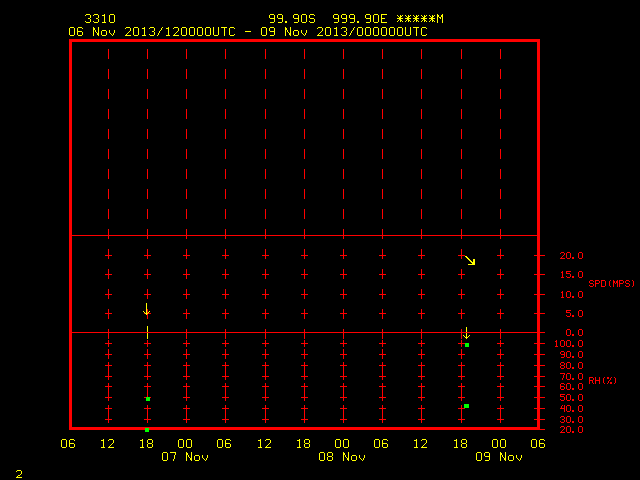Click the station ID 3310 header
The height and width of the screenshot is (480, 640).
(100, 19)
